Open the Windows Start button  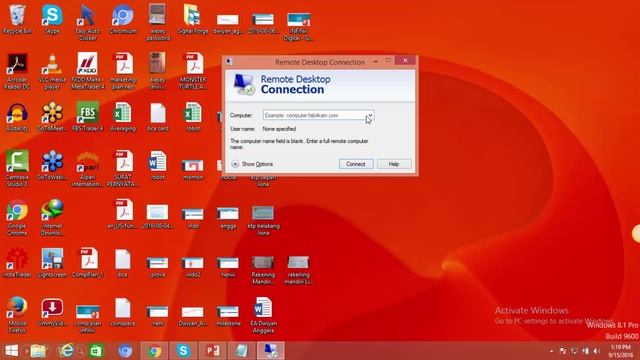11,351
